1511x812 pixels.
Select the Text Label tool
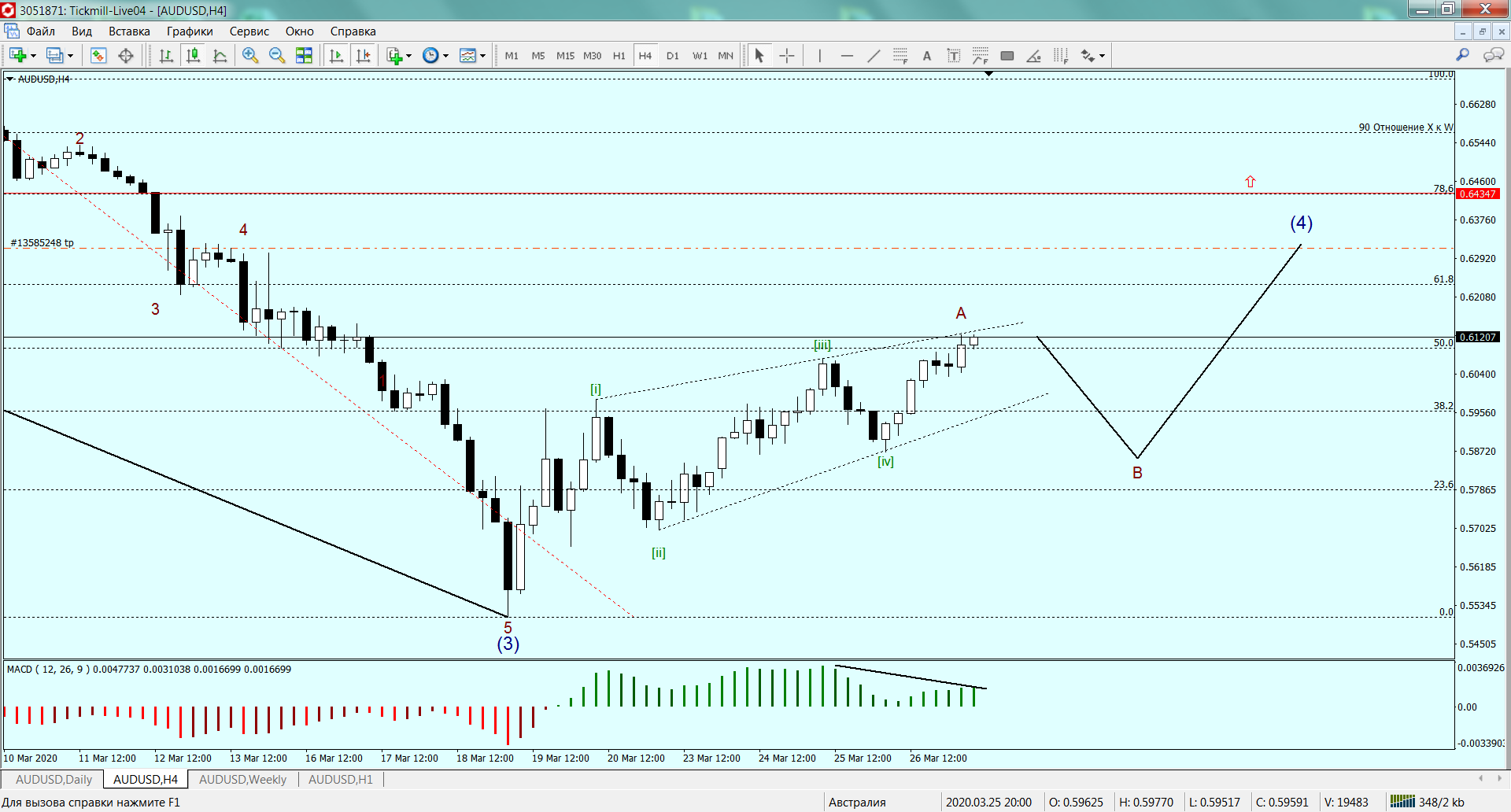(954, 55)
